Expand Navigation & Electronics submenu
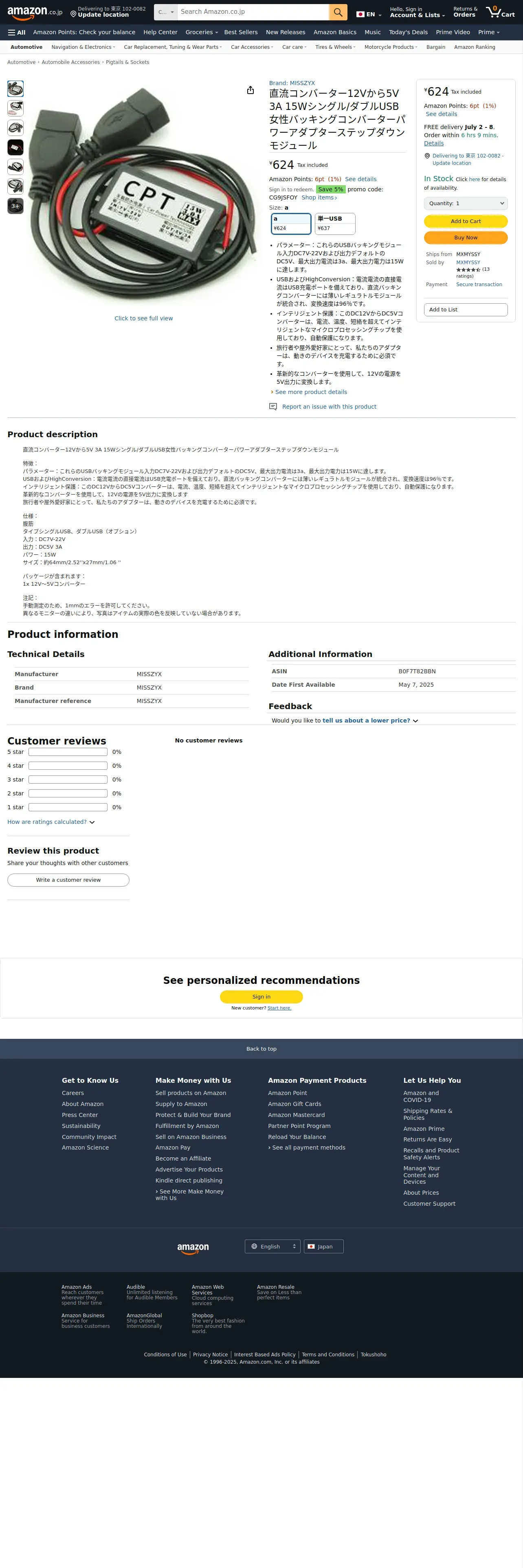 click(83, 47)
